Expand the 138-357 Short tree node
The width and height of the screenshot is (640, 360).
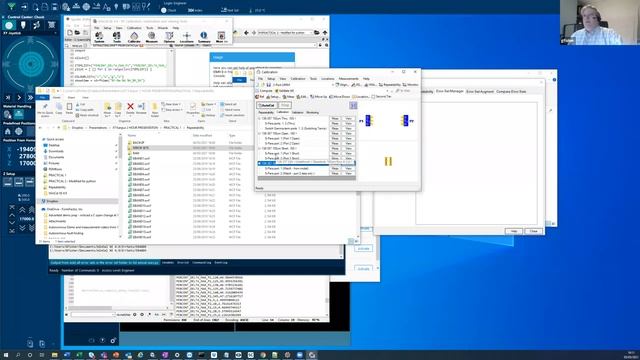[x=259, y=149]
